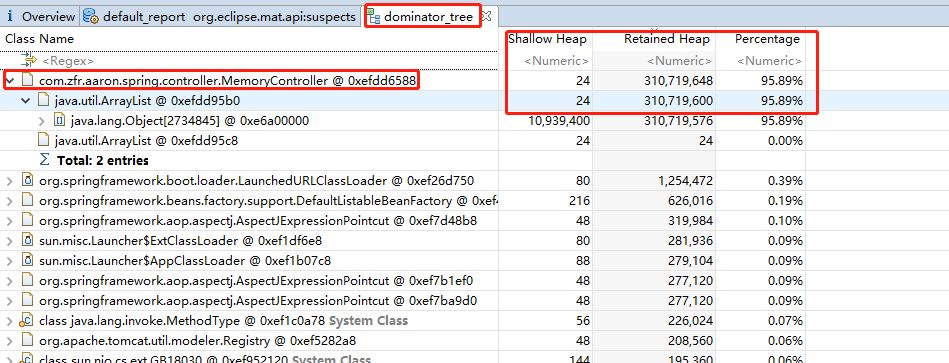
Task: Click the Object[2734845] array icon
Action: [59, 120]
